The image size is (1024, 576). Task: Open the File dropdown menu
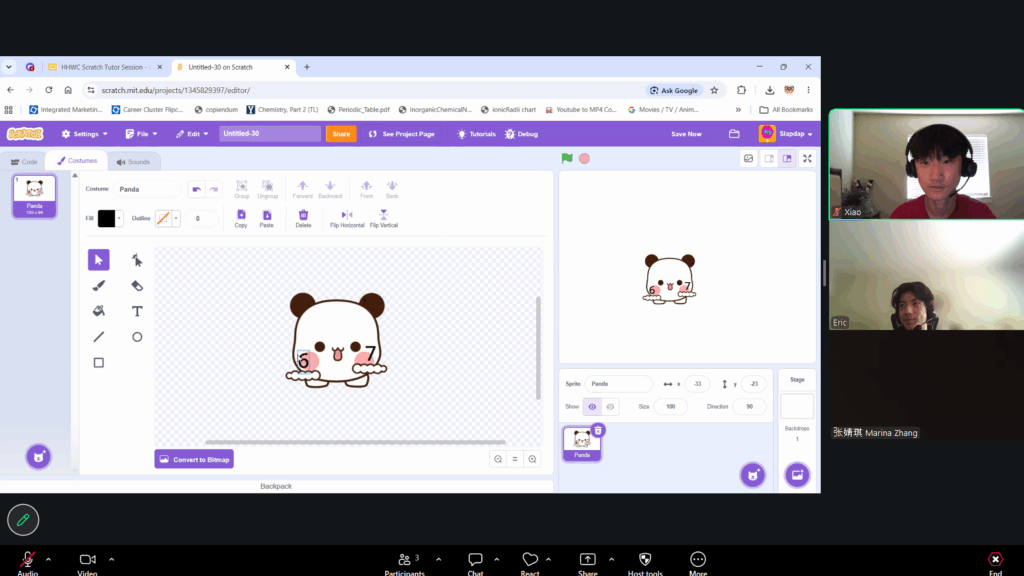[142, 134]
